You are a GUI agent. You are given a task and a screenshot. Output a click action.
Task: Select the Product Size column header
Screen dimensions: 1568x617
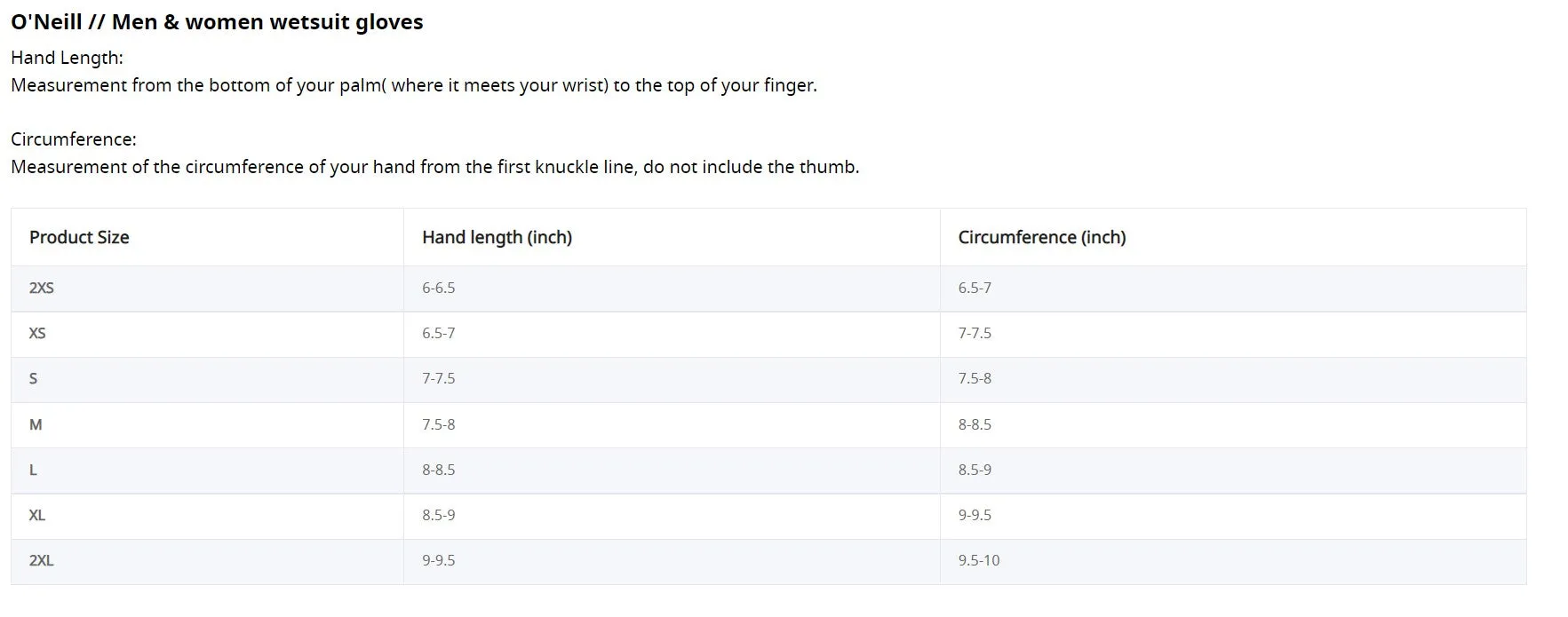pyautogui.click(x=79, y=237)
